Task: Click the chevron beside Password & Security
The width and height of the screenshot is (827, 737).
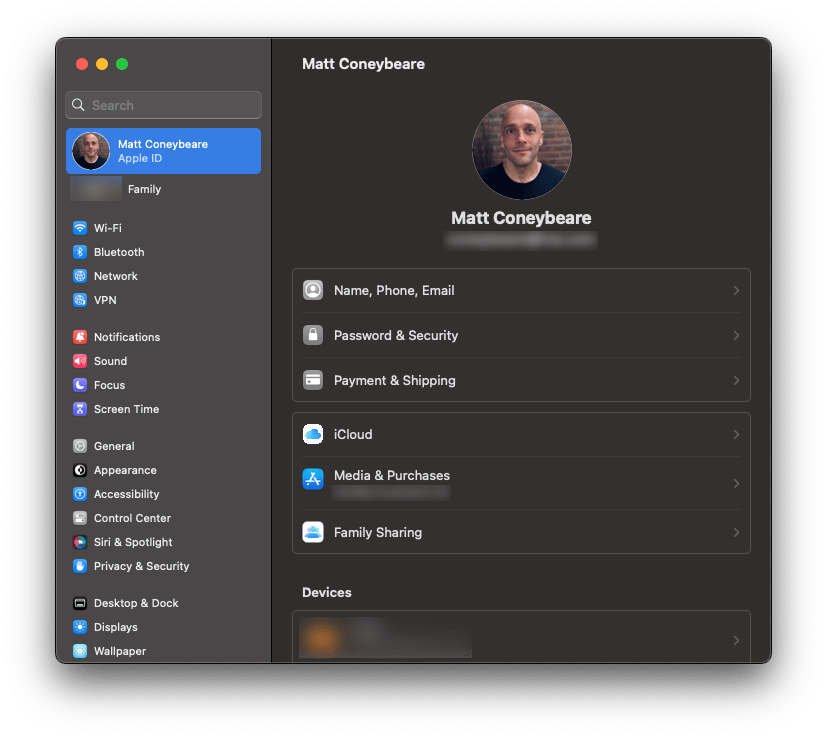Action: click(x=736, y=336)
